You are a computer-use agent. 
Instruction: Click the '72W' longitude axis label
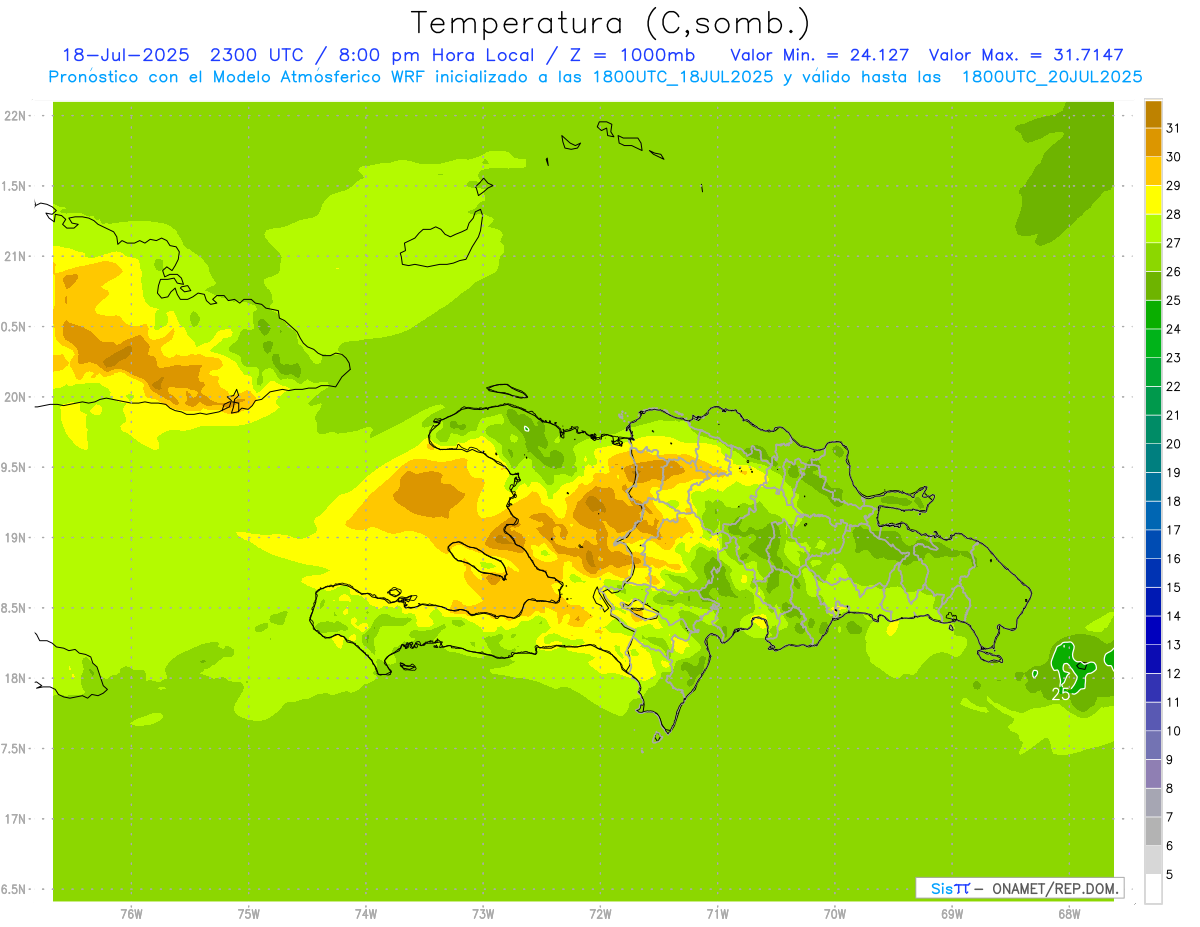600,914
